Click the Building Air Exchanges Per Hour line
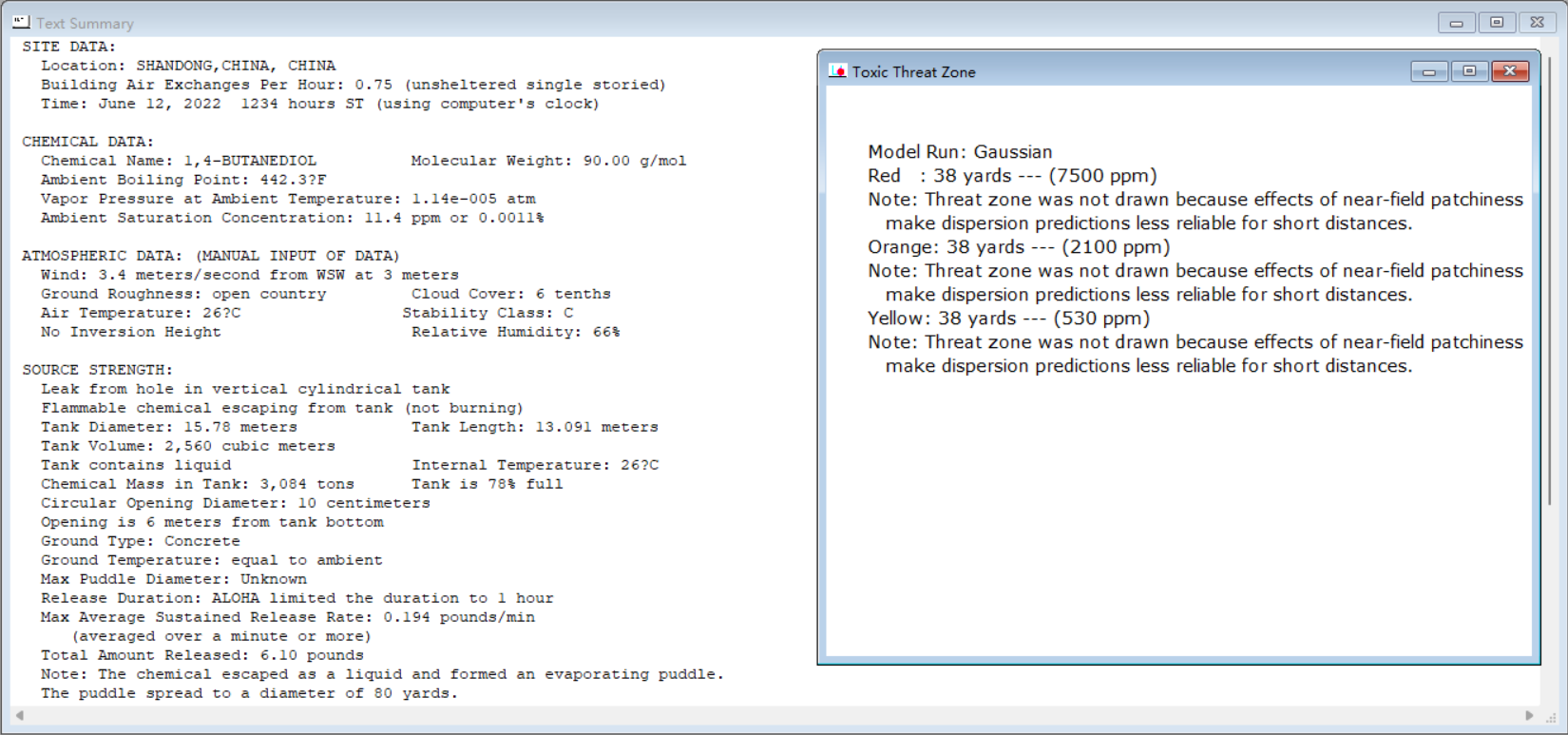The width and height of the screenshot is (1568, 735). 354,85
